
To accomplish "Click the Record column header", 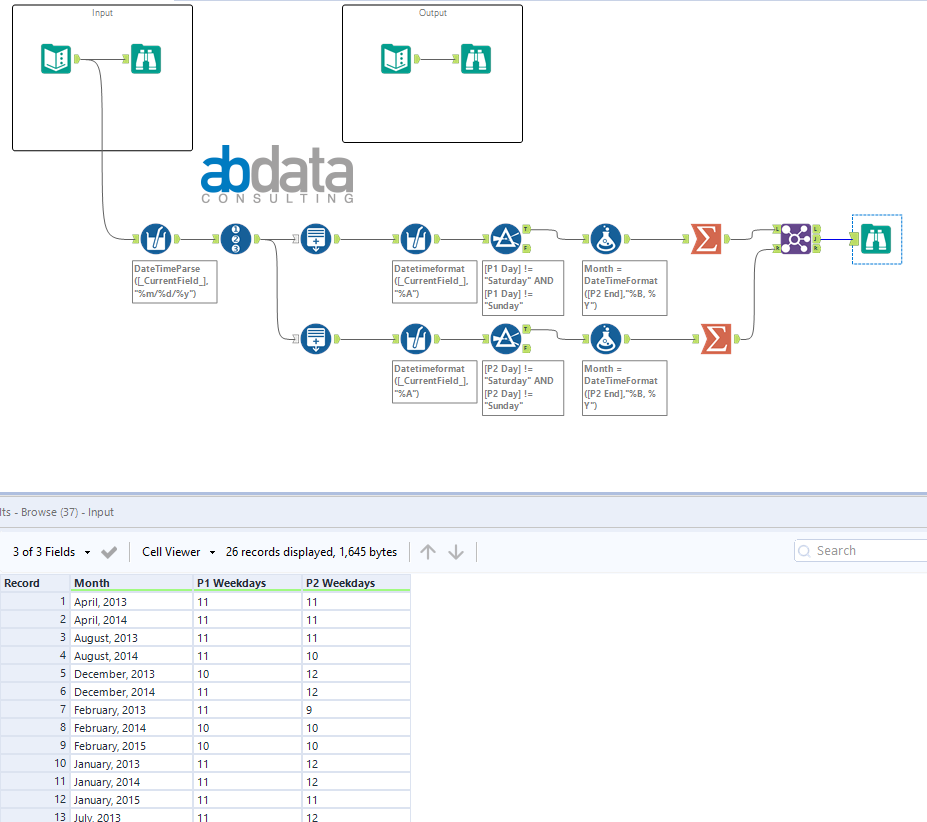I will pos(35,583).
